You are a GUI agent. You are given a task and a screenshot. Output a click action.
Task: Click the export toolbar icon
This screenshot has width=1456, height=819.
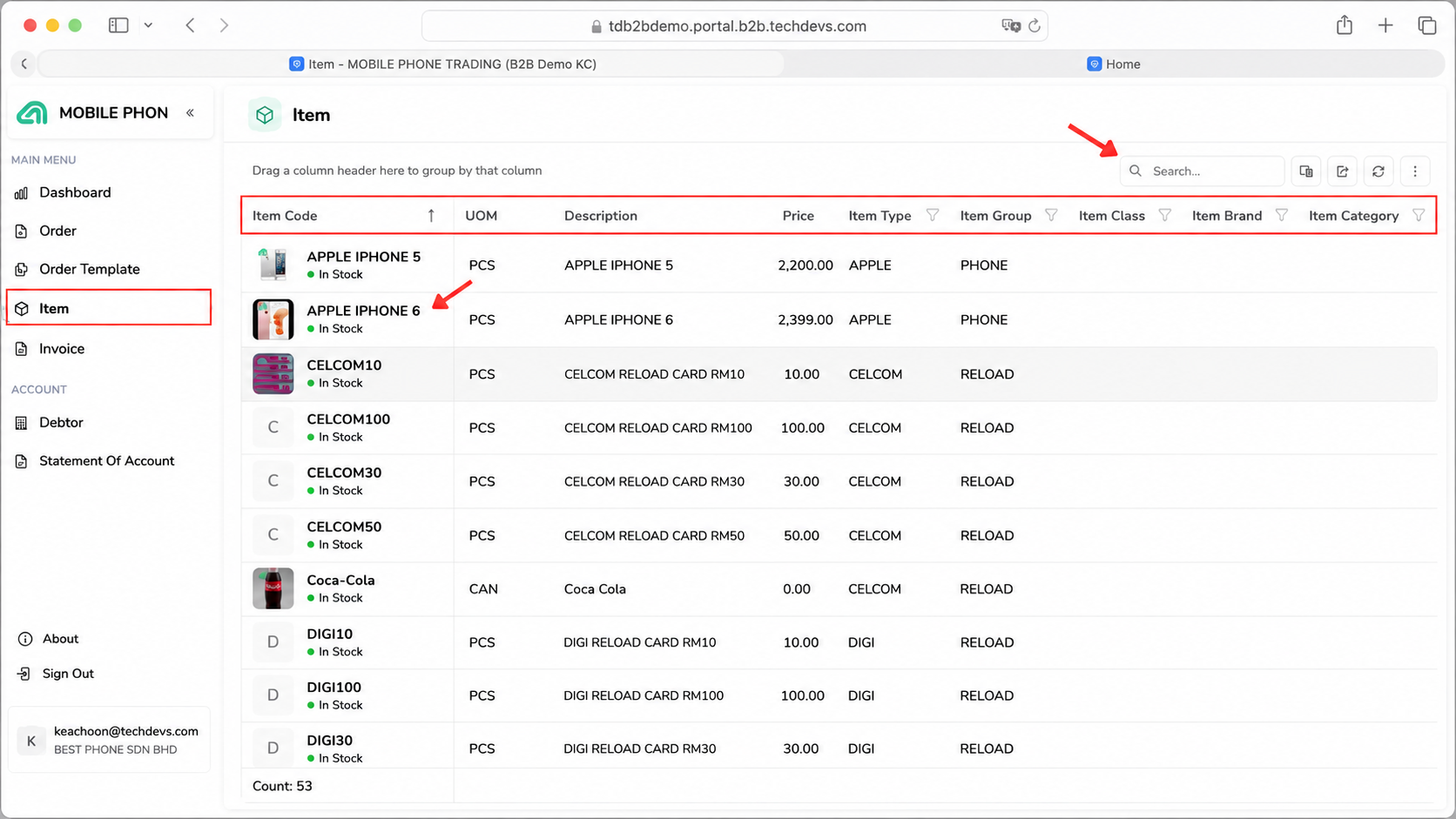(1343, 171)
